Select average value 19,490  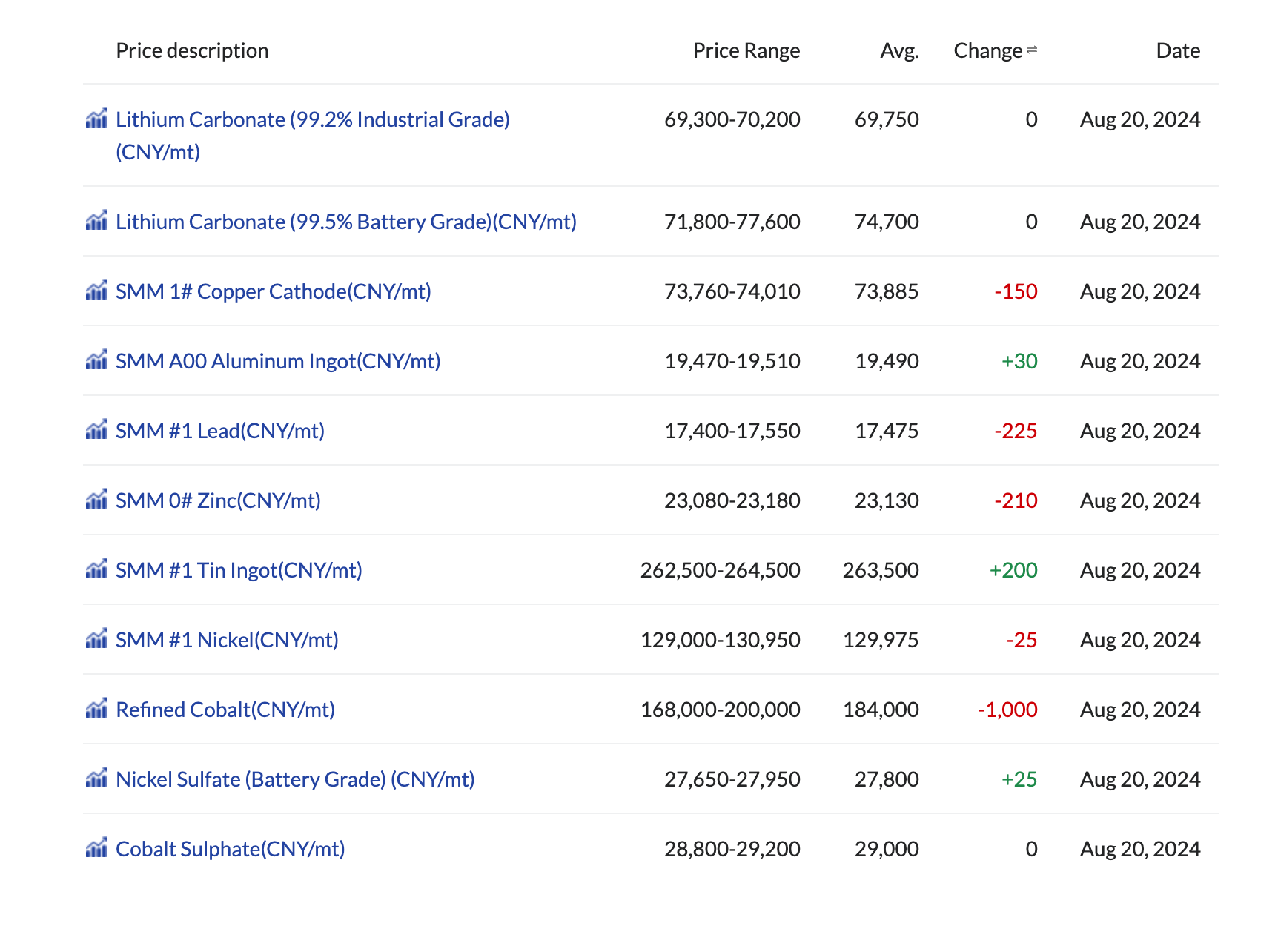[x=887, y=361]
